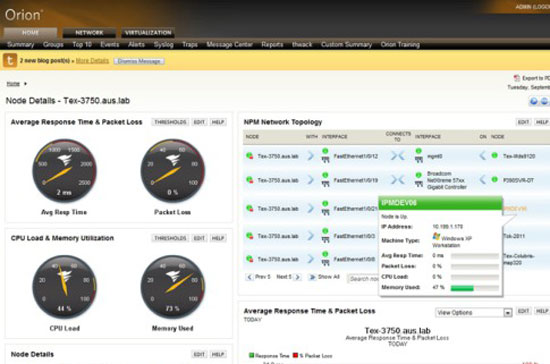Viewport: 550px width, 364px height.
Task: Click the topology Search nodes field
Action: [363, 278]
